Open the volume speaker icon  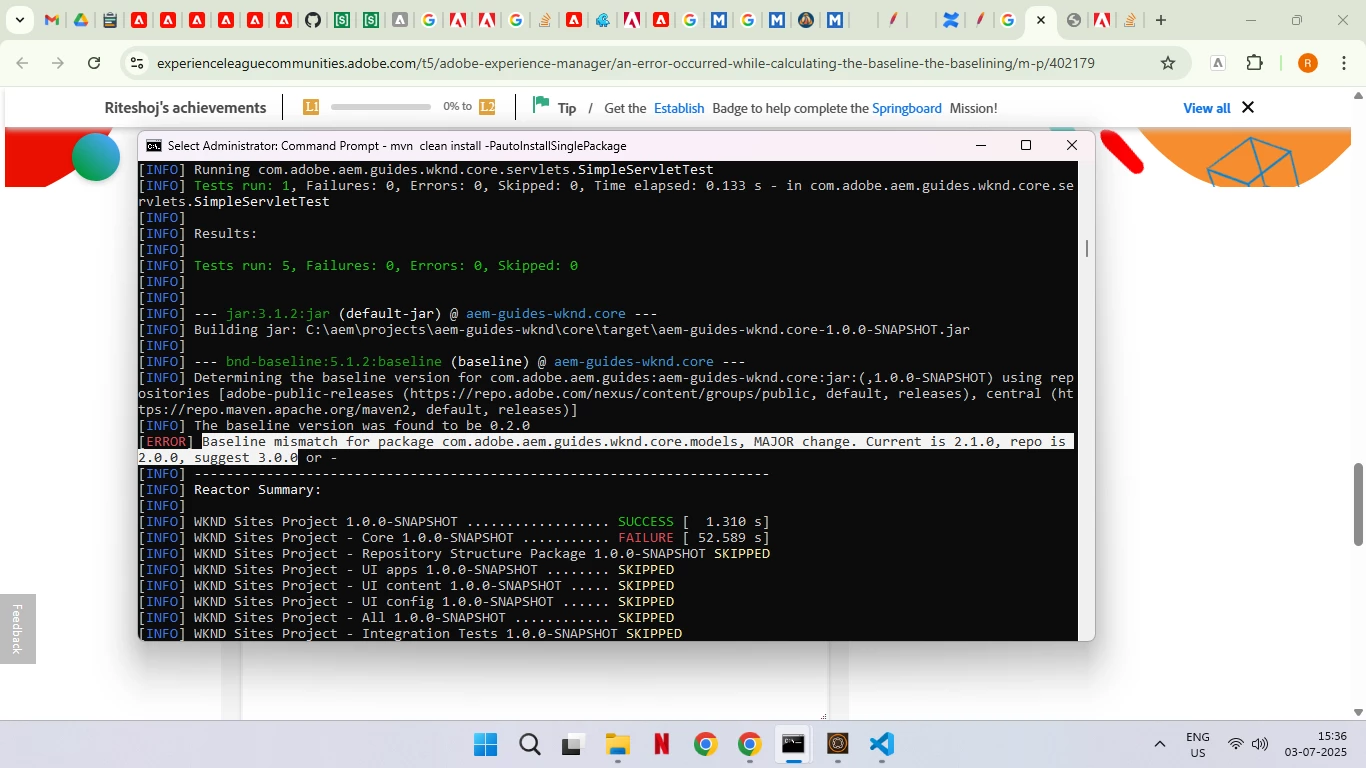(1260, 744)
